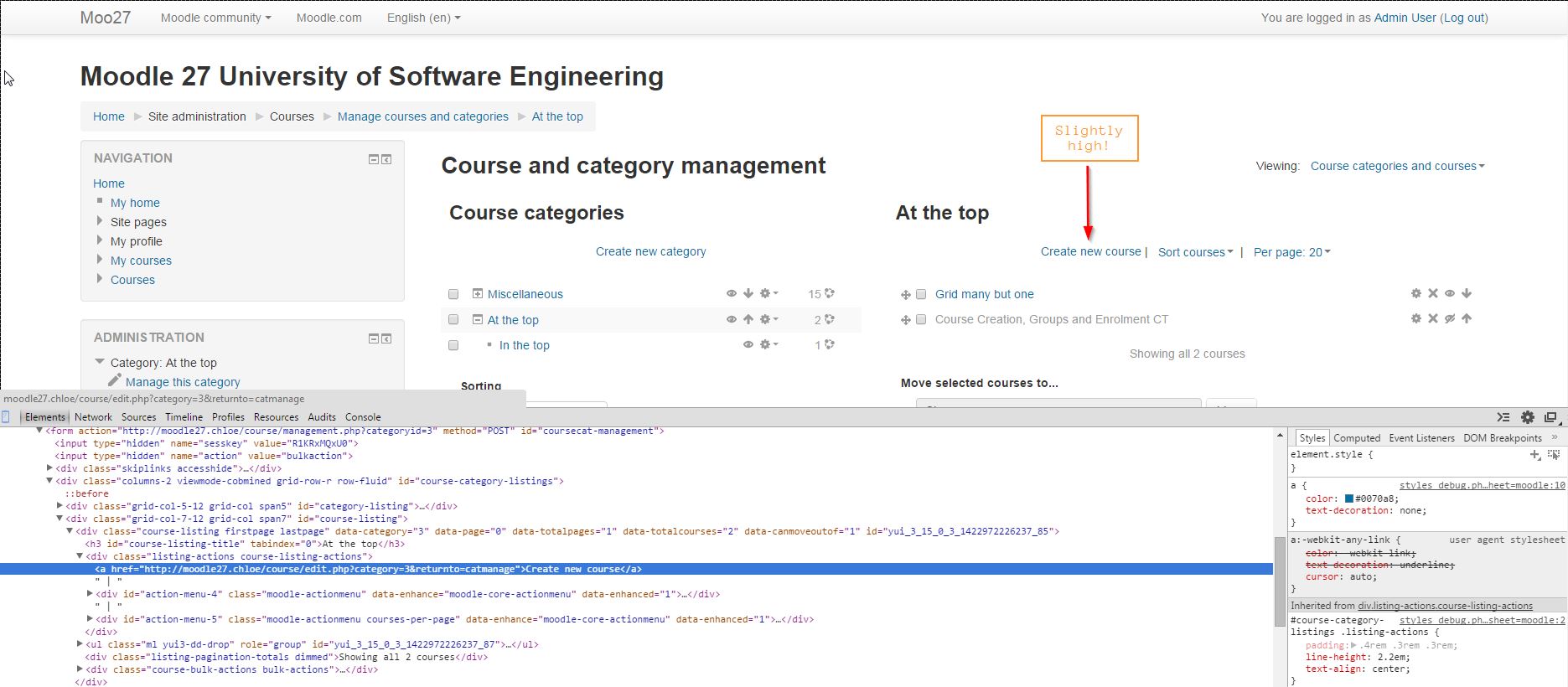Hide Grid many but one course via eye icon
Screen dimensions: 1568x687
coord(1450,293)
